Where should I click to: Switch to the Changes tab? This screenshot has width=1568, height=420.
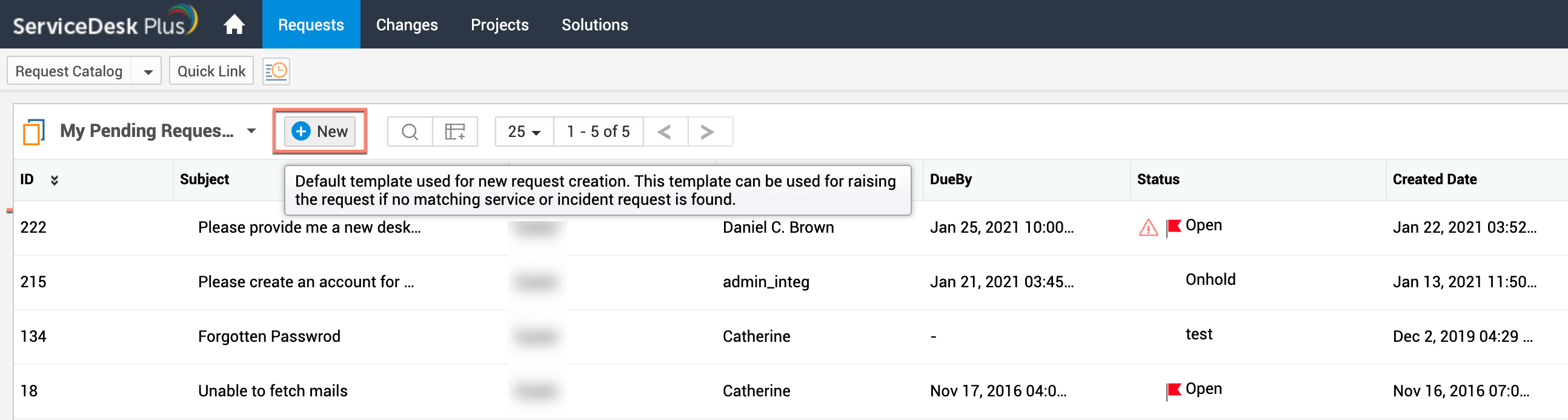coord(407,25)
